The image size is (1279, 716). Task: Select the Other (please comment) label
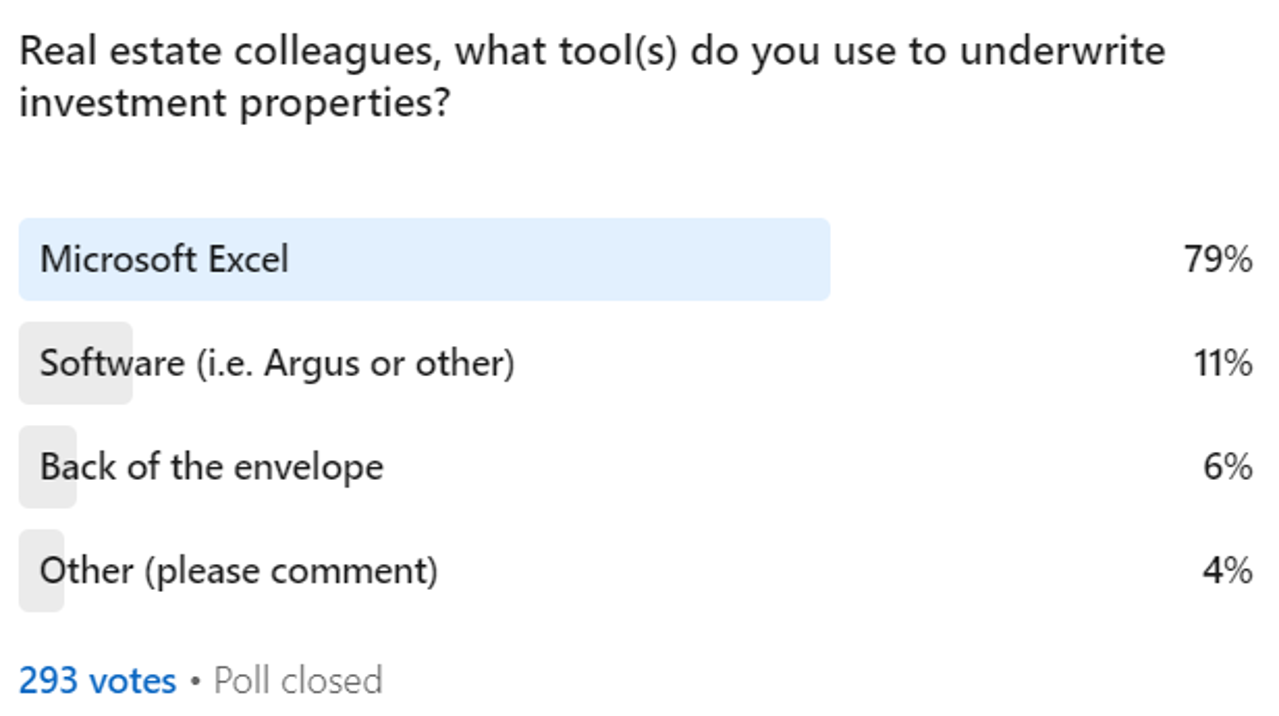[238, 571]
